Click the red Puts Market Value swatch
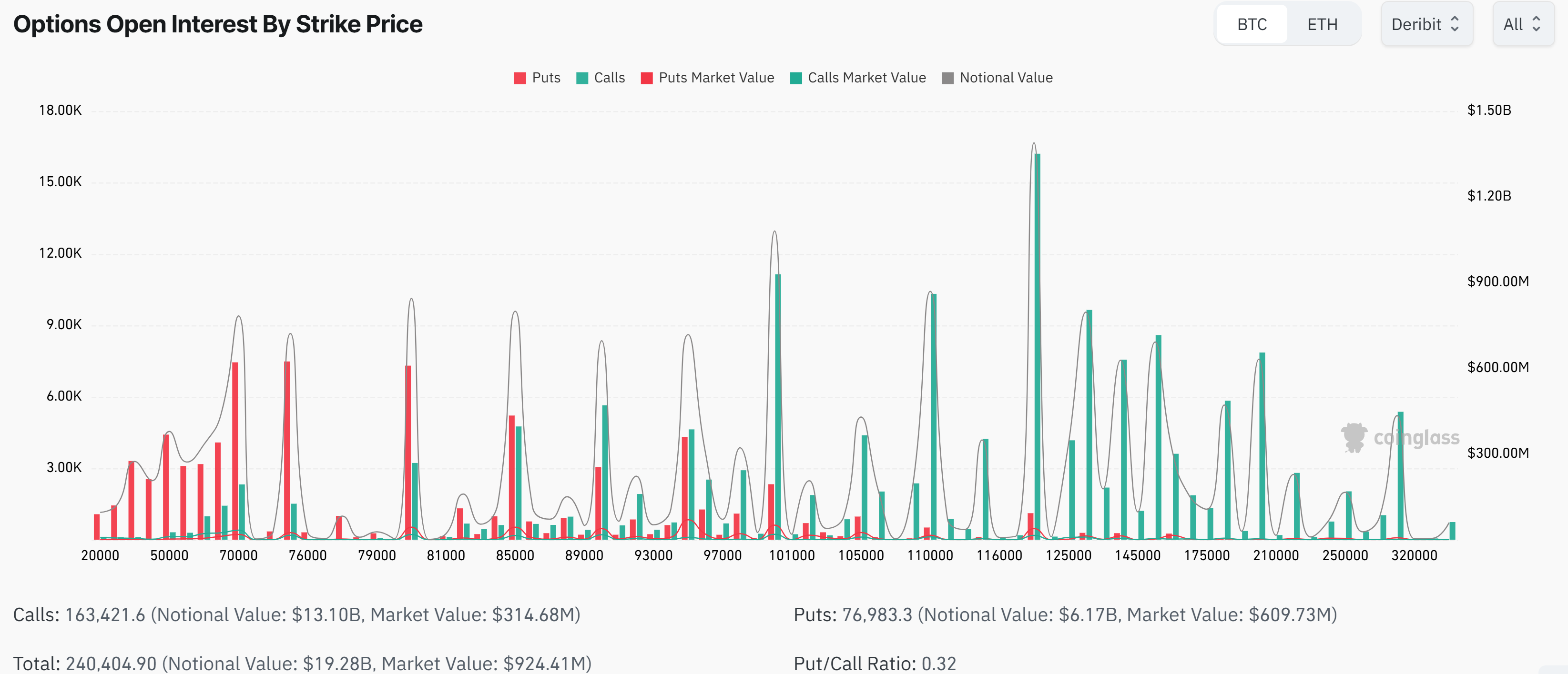This screenshot has height=674, width=1568. 646,79
